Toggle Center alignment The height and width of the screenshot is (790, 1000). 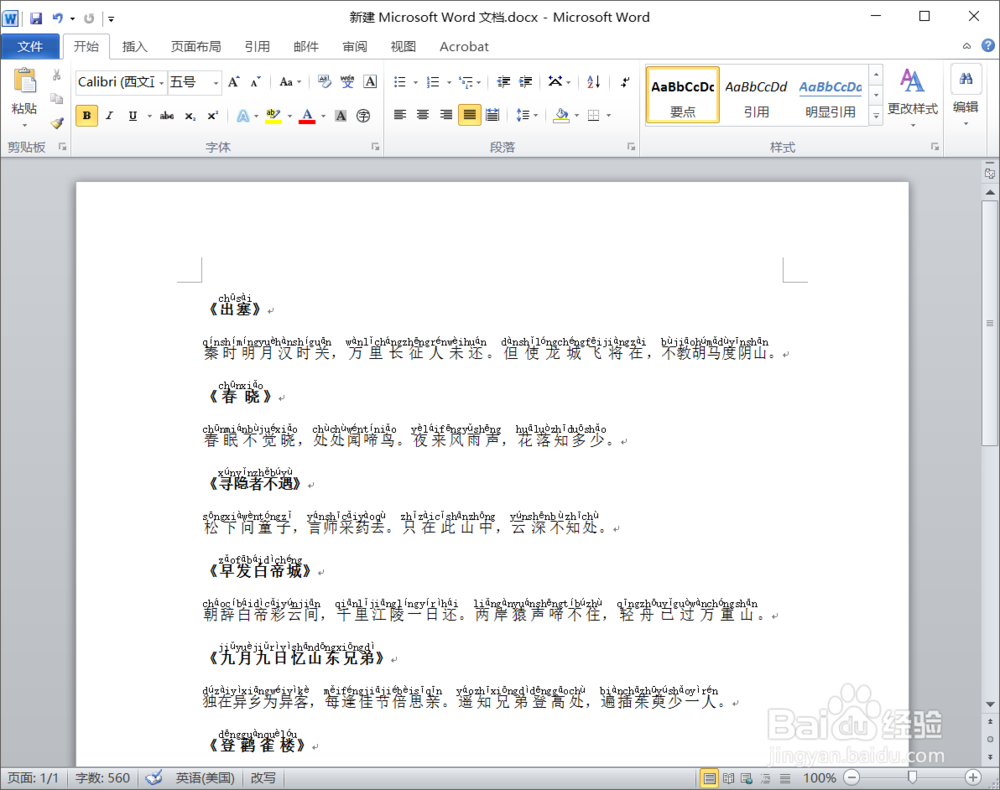423,115
